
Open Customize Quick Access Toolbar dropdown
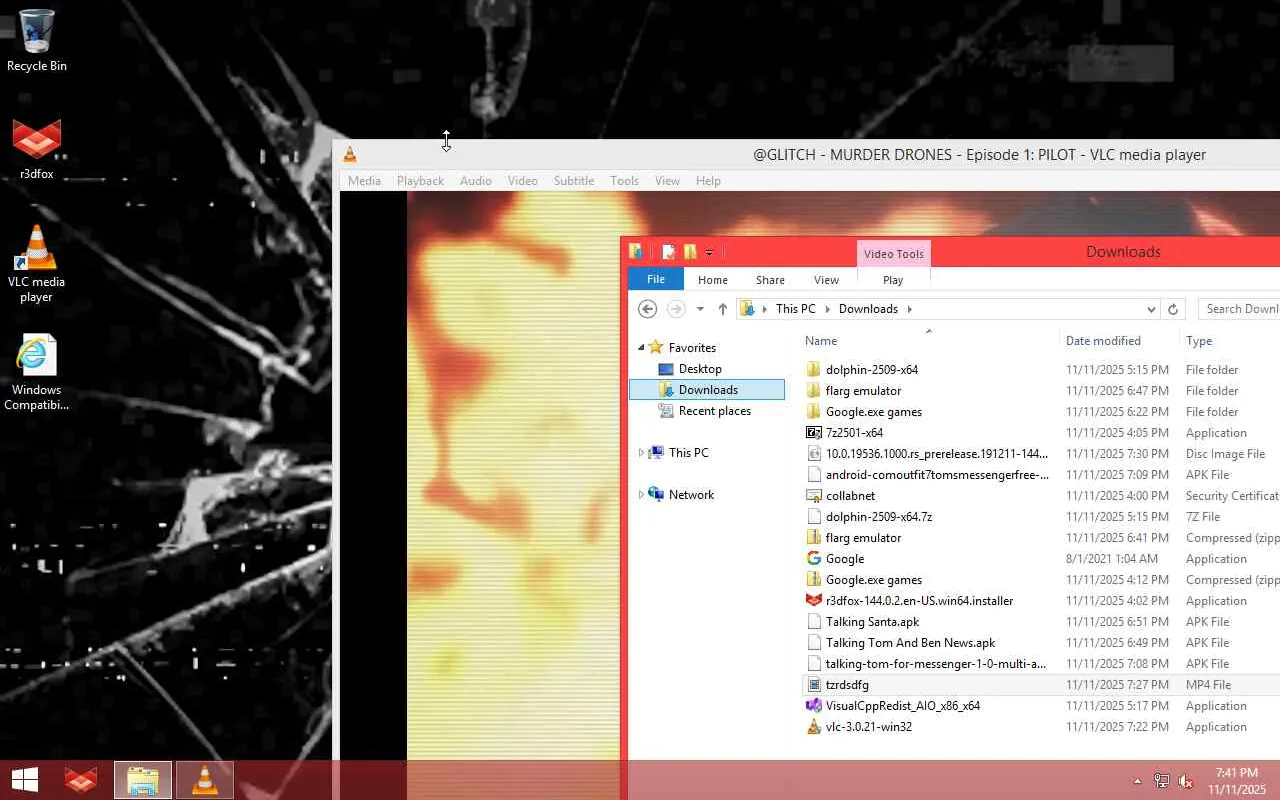[x=709, y=252]
